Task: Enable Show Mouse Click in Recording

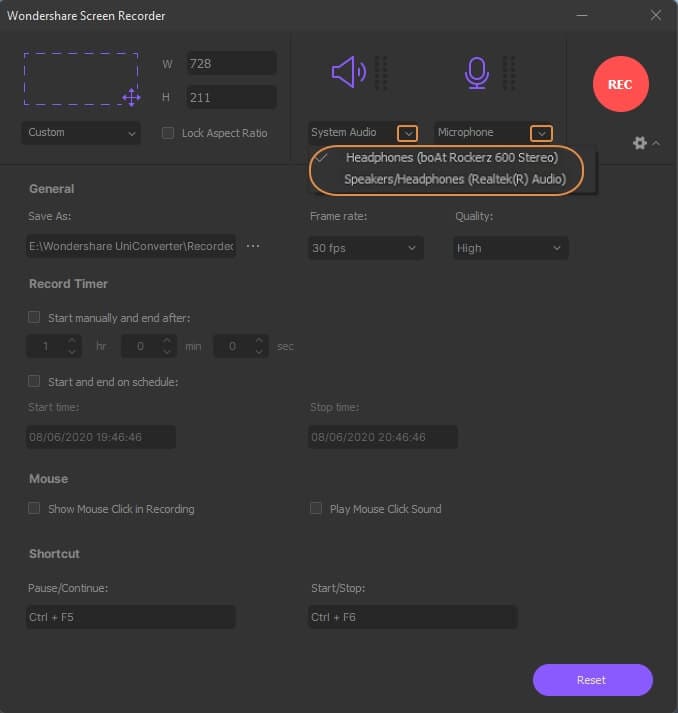Action: 35,509
